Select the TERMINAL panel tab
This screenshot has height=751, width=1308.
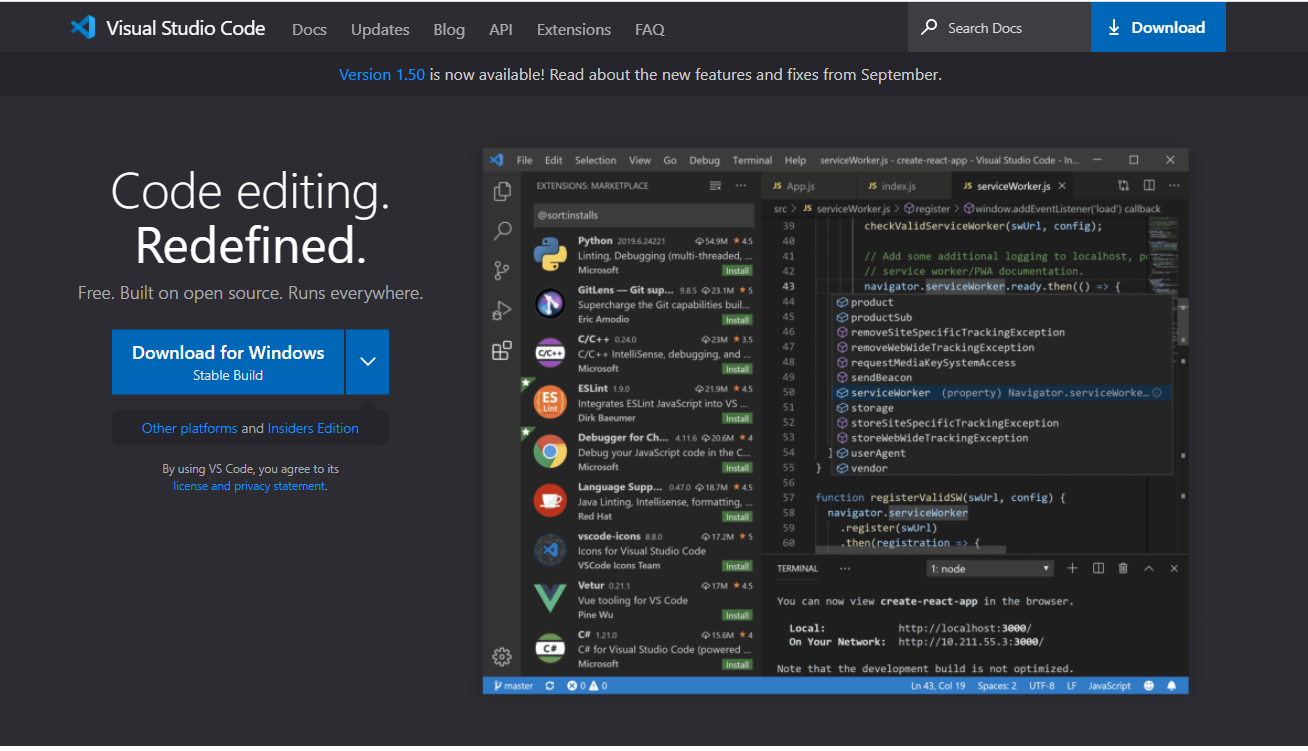tap(797, 568)
